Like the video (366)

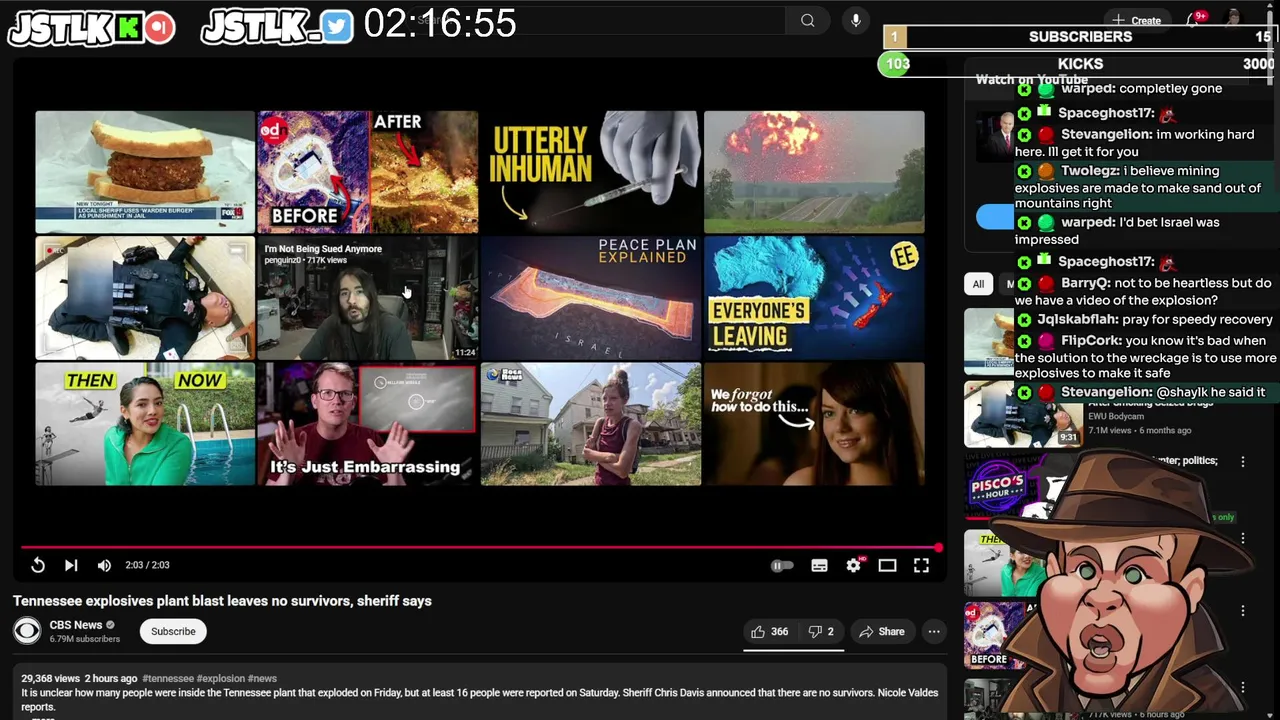769,631
